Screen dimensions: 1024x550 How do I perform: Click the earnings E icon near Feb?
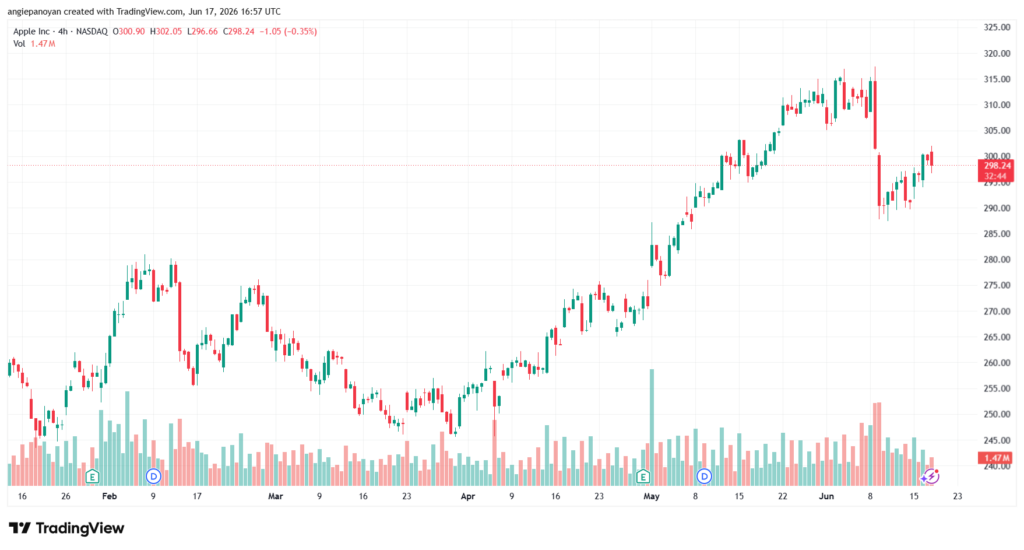(92, 477)
